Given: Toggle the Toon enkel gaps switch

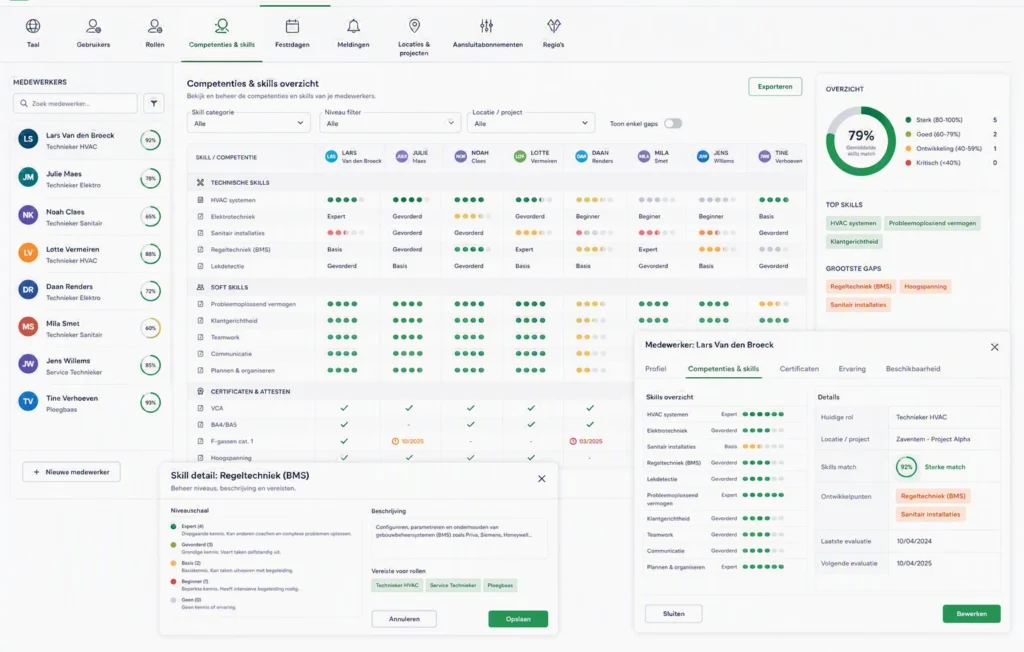Looking at the screenshot, I should coord(673,123).
